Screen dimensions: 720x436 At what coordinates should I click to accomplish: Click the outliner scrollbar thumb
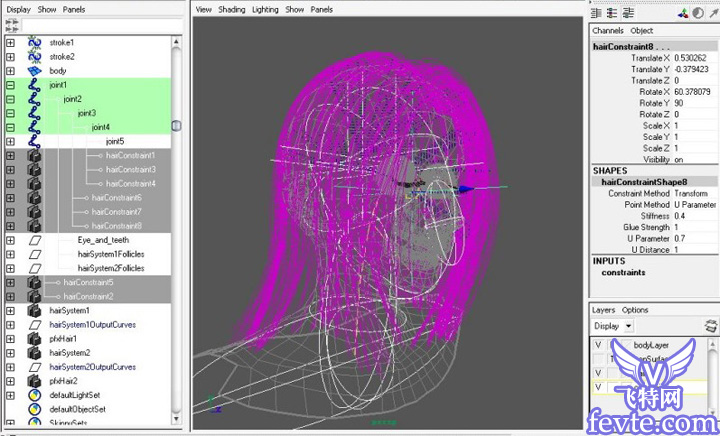coord(176,126)
